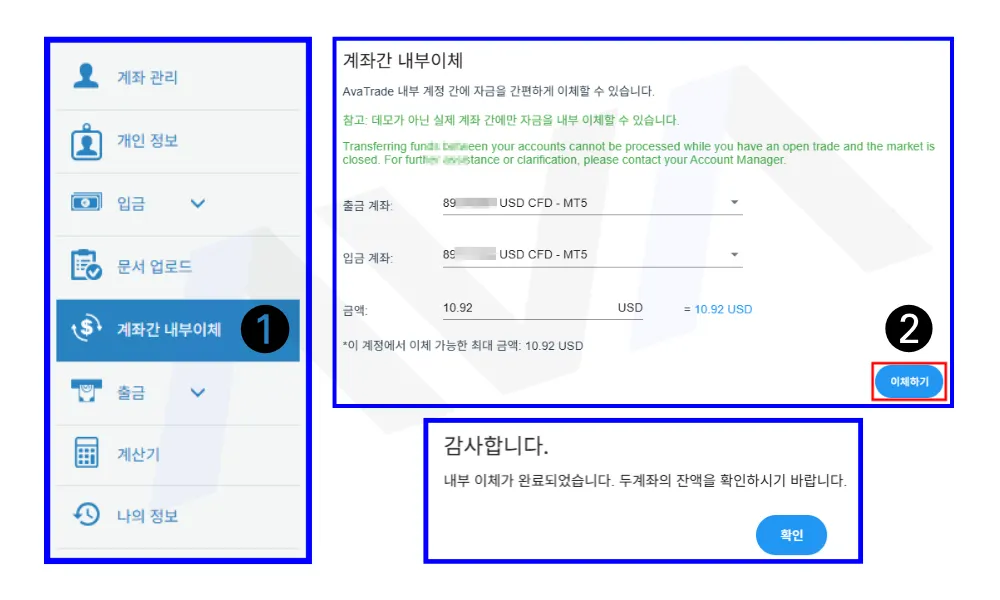This screenshot has width=1000, height=600.
Task: Click the 금액 amount input field
Action: point(543,308)
